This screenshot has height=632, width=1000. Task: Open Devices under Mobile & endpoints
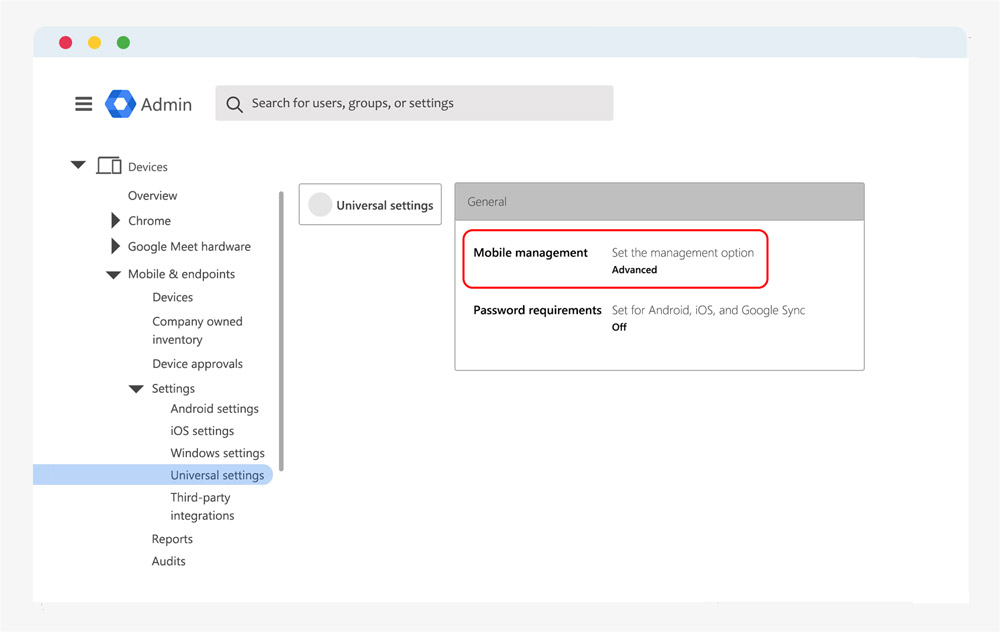[x=172, y=297]
